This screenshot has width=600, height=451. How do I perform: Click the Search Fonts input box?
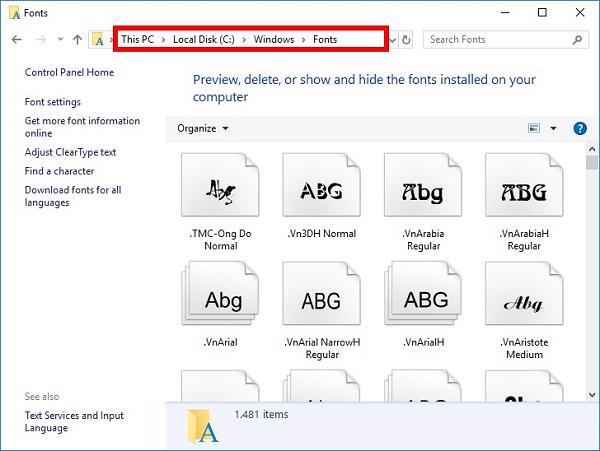tap(499, 39)
